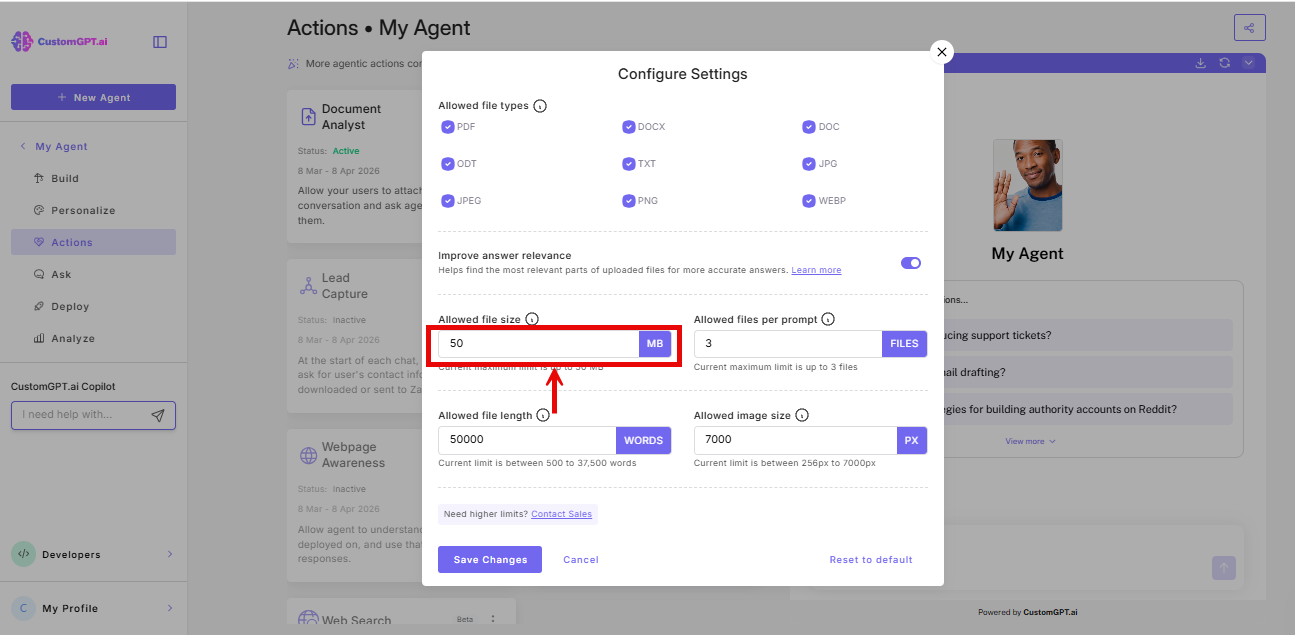Open the Allowed file size info tooltip
The image size is (1295, 635).
[530, 319]
